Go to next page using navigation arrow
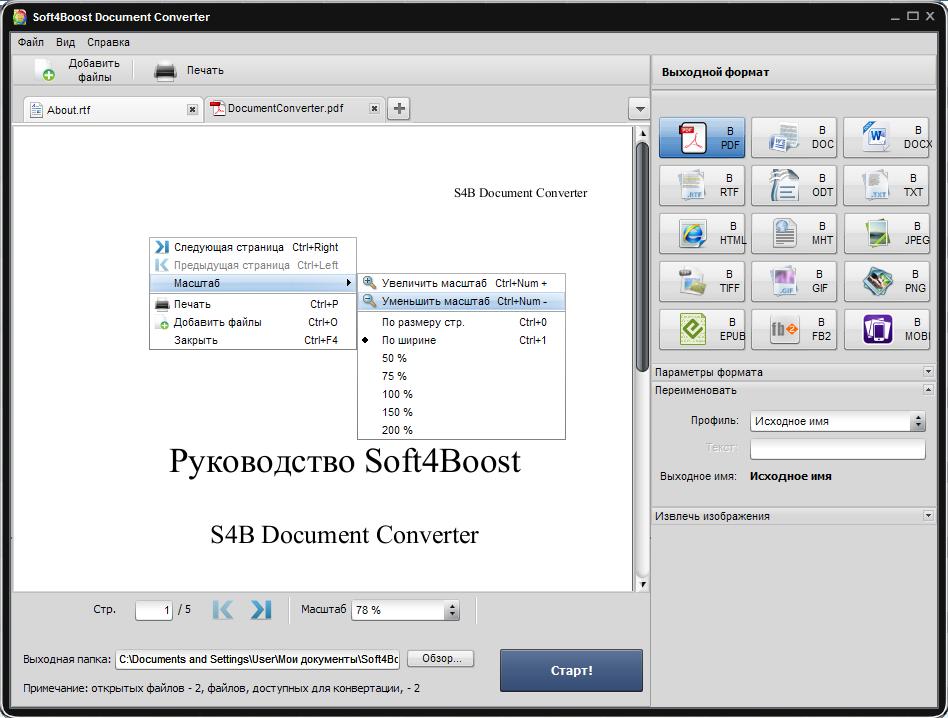This screenshot has width=948, height=718. [261, 610]
